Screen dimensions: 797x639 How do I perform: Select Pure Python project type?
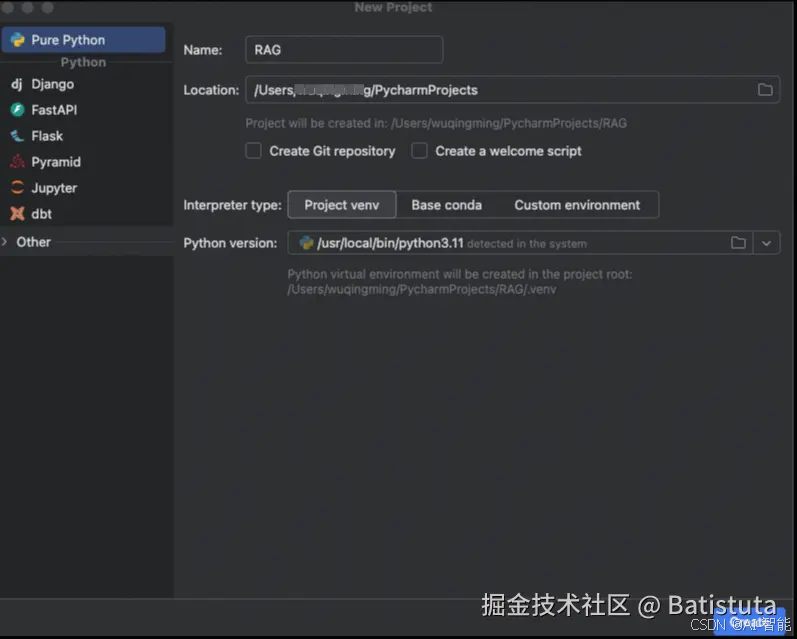[83, 40]
